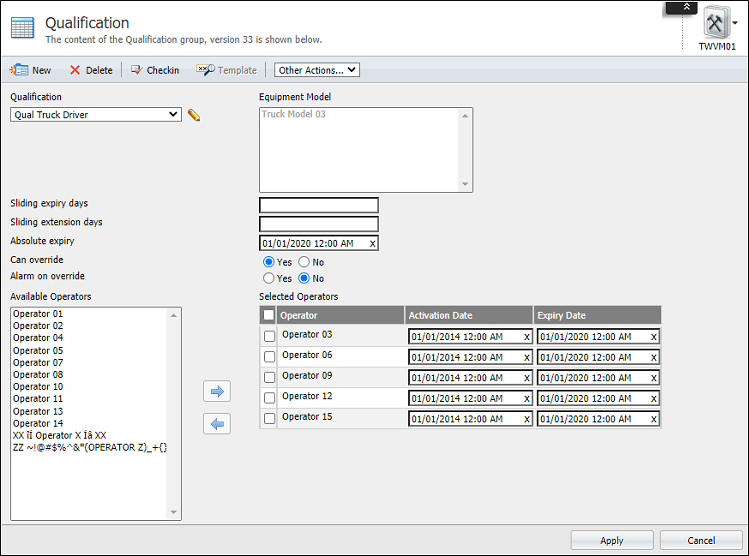Collapse header using double-chevron icon
749x556 pixels.
pyautogui.click(x=686, y=7)
